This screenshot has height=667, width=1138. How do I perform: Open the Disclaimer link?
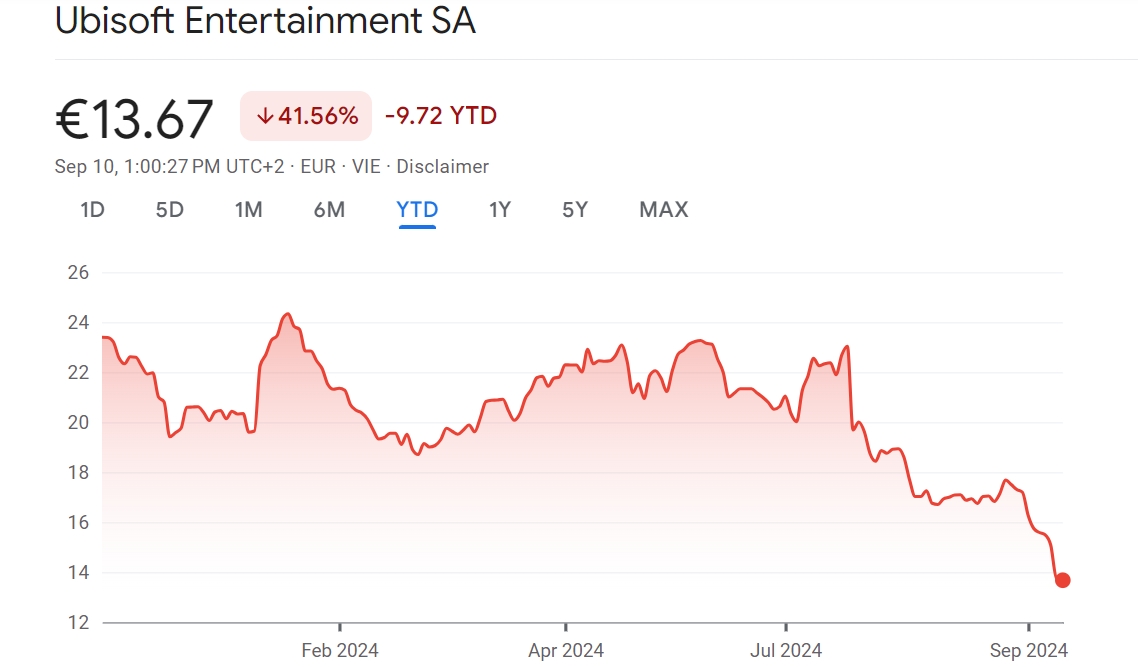click(442, 167)
